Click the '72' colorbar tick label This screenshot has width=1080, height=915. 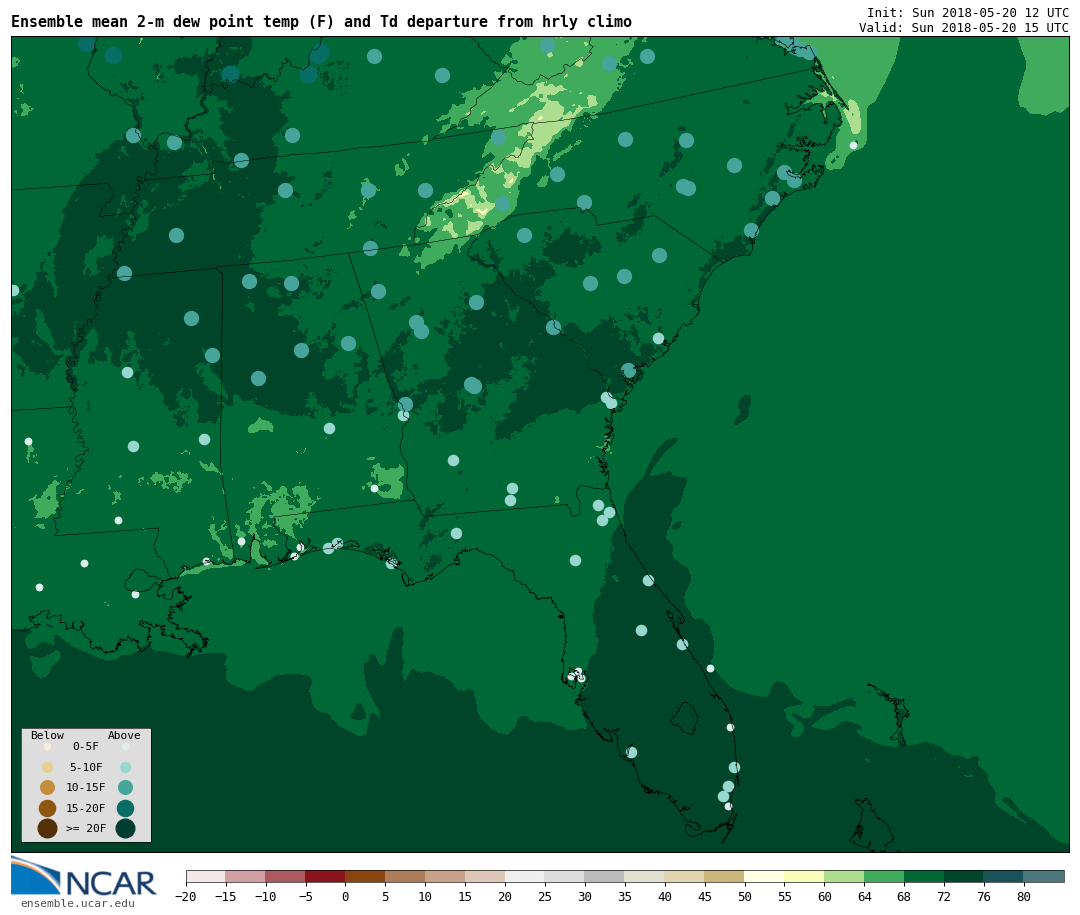tap(944, 896)
